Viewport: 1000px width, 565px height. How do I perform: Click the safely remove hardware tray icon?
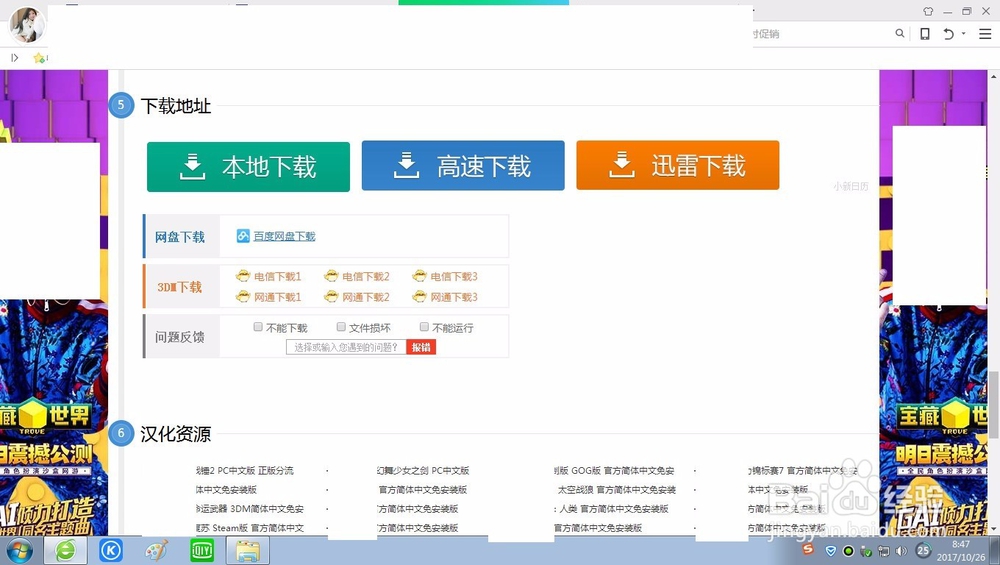pos(866,551)
